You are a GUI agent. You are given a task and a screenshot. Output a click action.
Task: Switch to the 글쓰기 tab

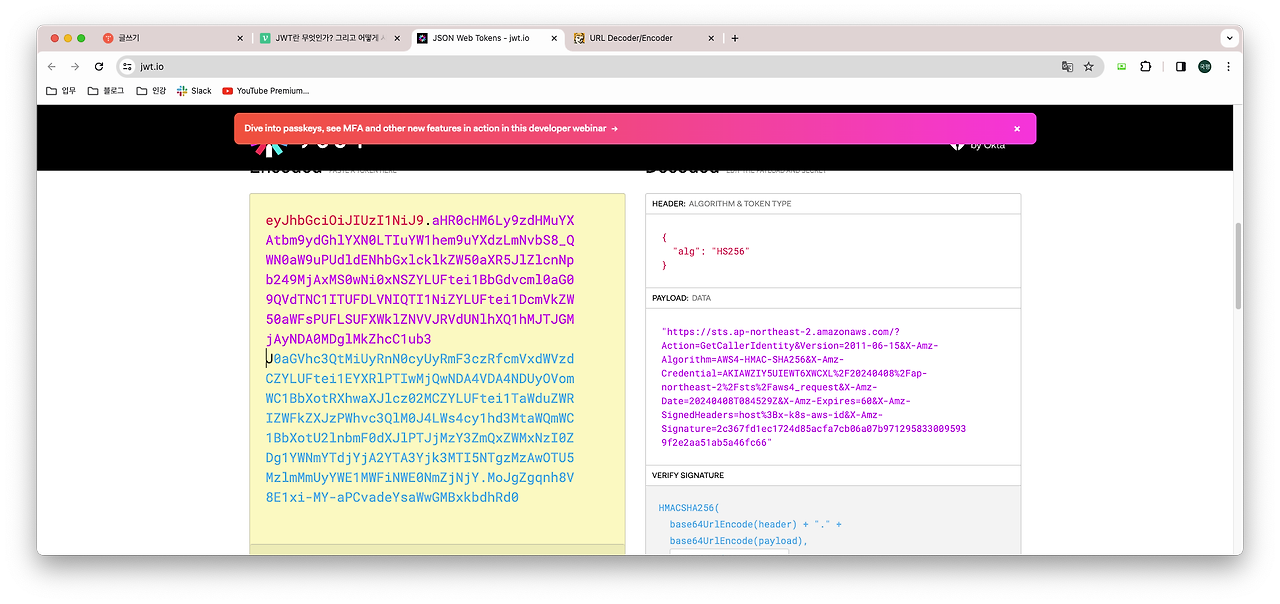(x=172, y=38)
